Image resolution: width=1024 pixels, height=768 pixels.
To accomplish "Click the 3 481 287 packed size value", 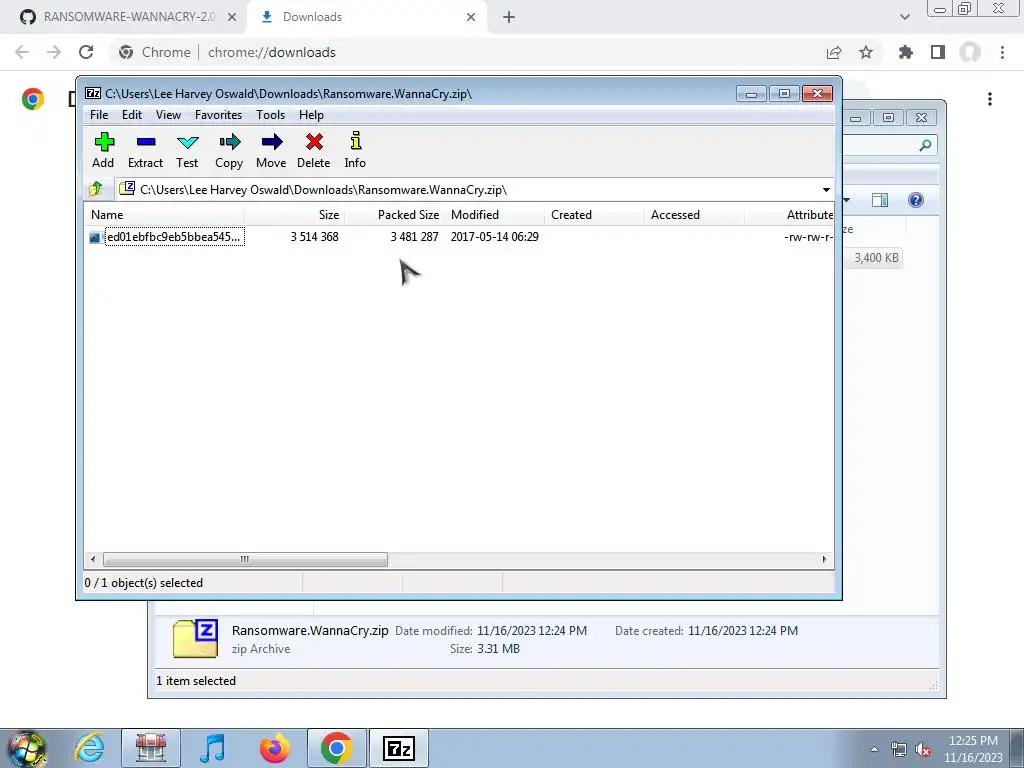I will [x=414, y=236].
